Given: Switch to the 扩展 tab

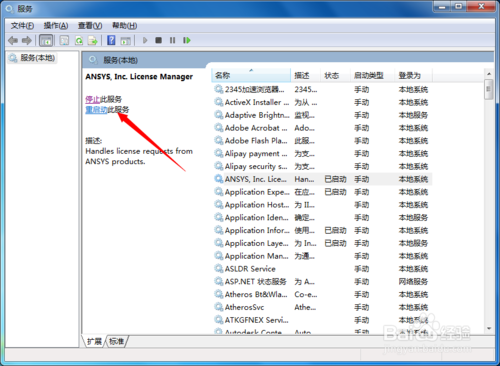Looking at the screenshot, I should click(94, 341).
